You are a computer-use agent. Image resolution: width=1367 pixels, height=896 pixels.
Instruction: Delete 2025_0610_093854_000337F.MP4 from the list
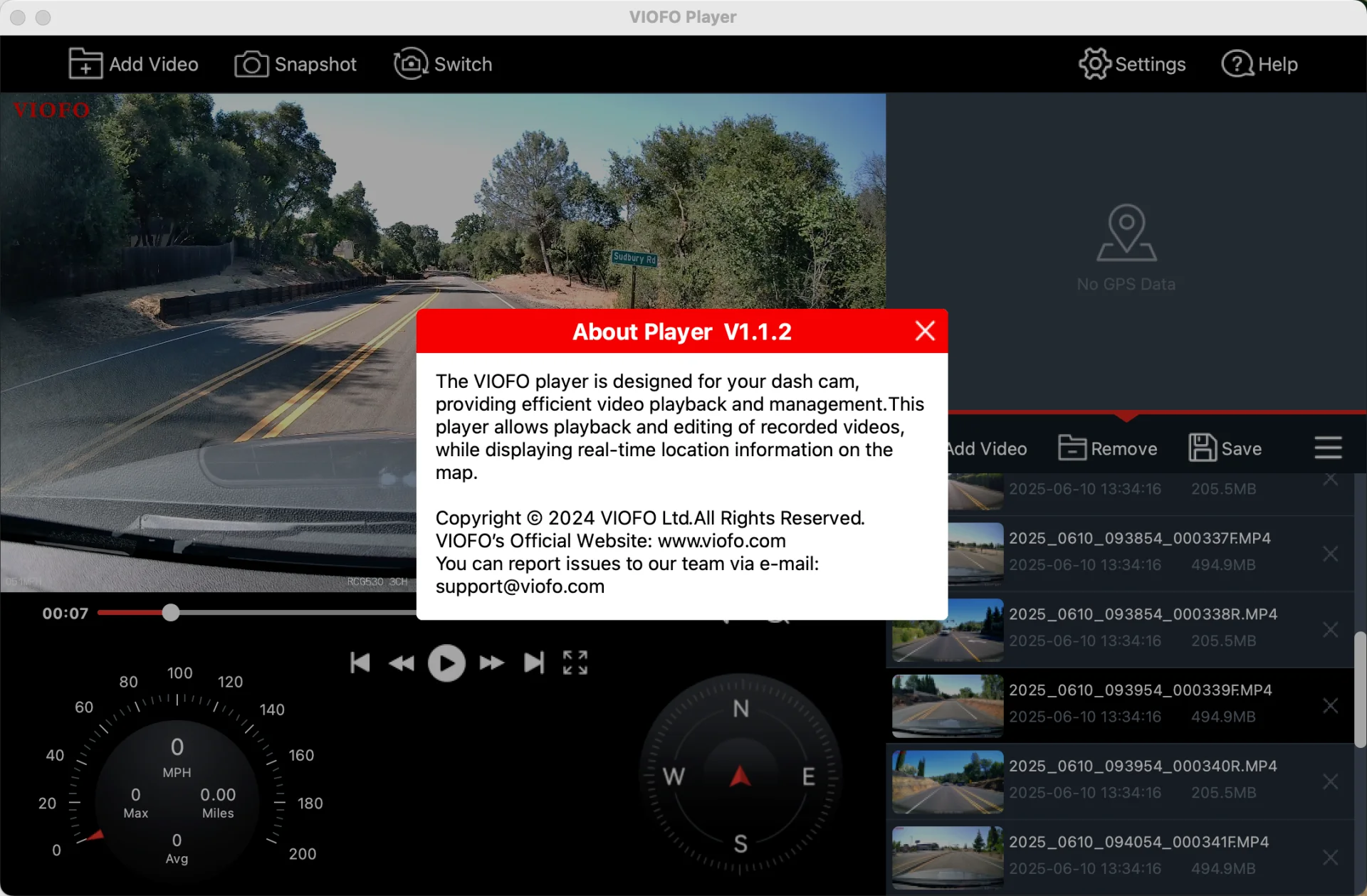pos(1330,554)
